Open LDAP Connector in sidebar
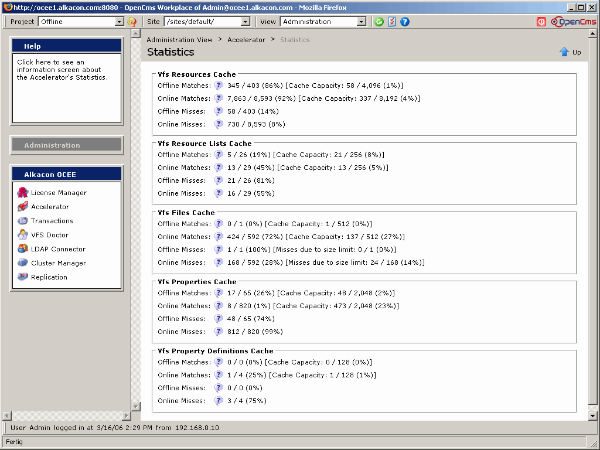Screen dimensions: 600x450 pyautogui.click(x=58, y=249)
